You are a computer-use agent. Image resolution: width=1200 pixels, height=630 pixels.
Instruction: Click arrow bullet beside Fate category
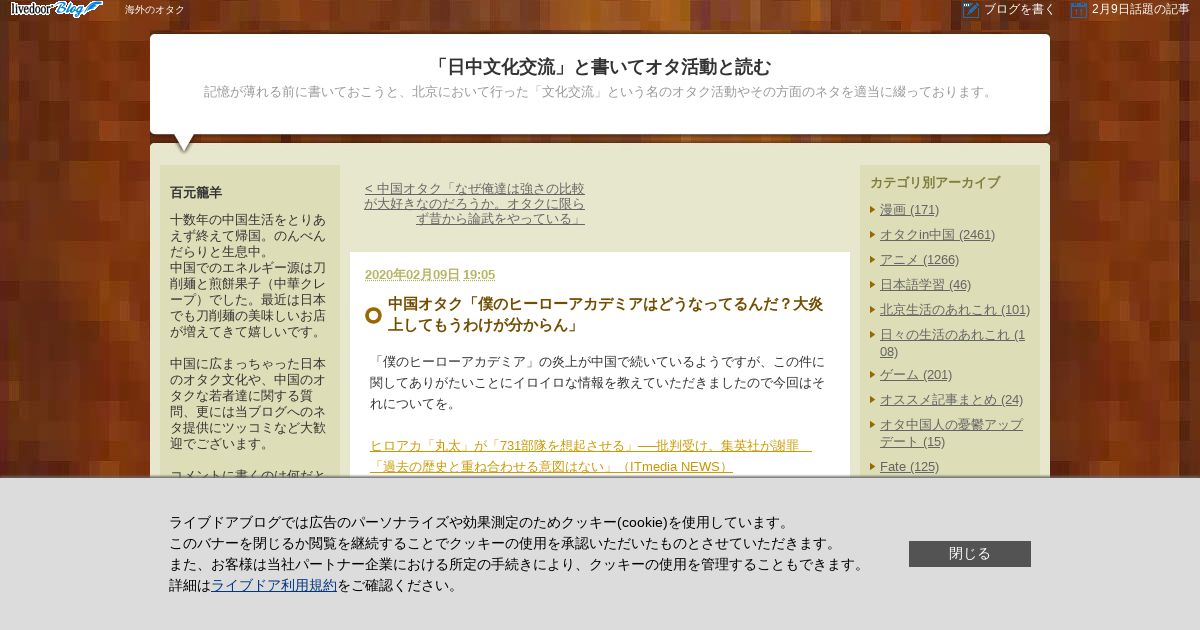tap(873, 467)
